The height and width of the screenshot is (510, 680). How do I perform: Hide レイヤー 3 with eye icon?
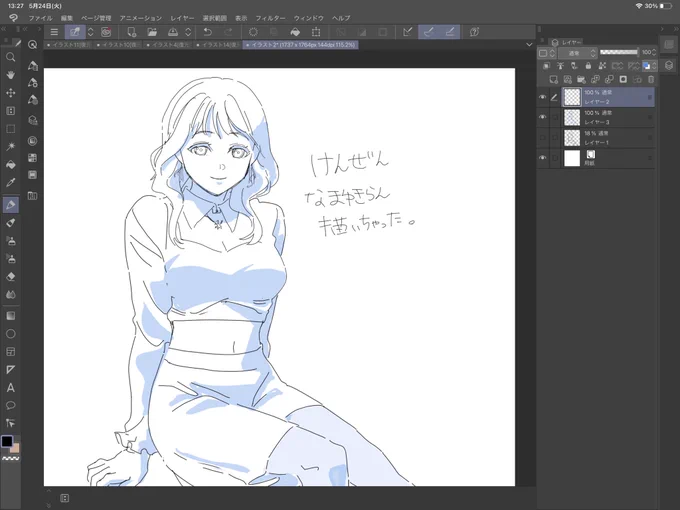[x=543, y=117]
